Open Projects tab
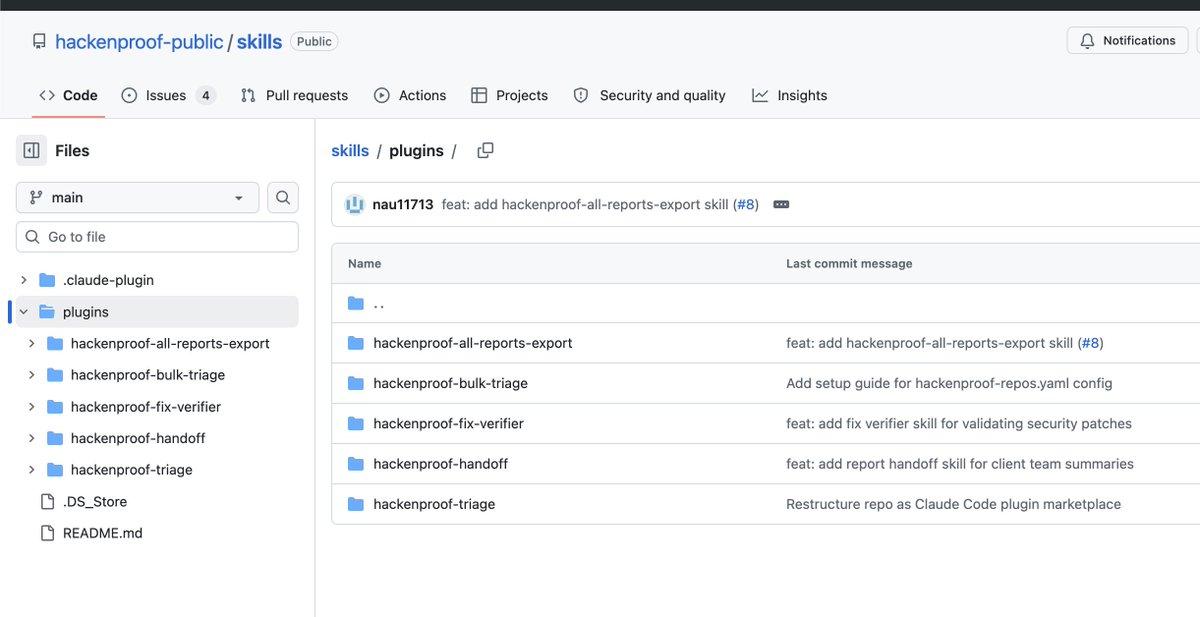The width and height of the screenshot is (1200, 617). tap(509, 95)
